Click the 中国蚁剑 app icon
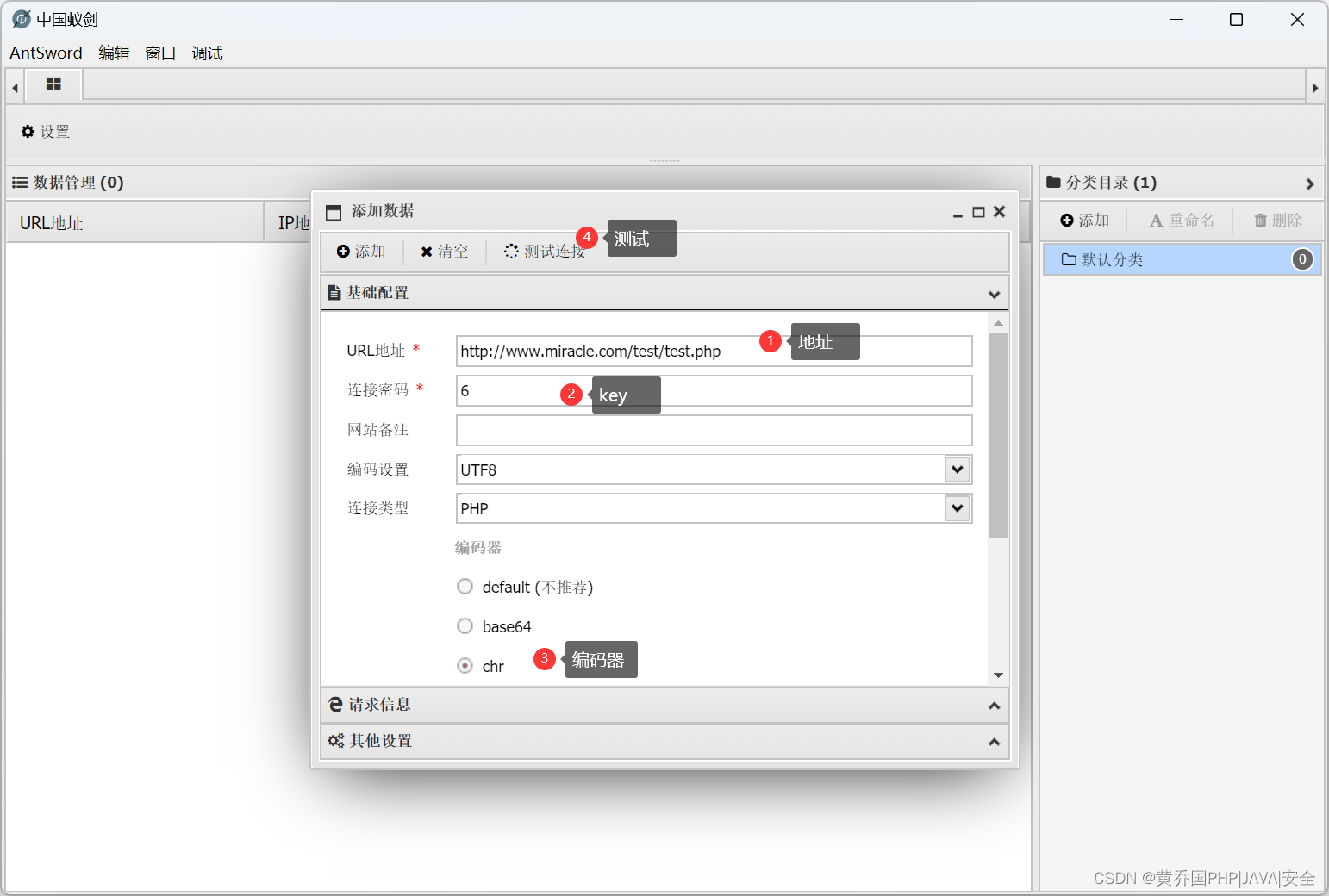 pos(22,19)
